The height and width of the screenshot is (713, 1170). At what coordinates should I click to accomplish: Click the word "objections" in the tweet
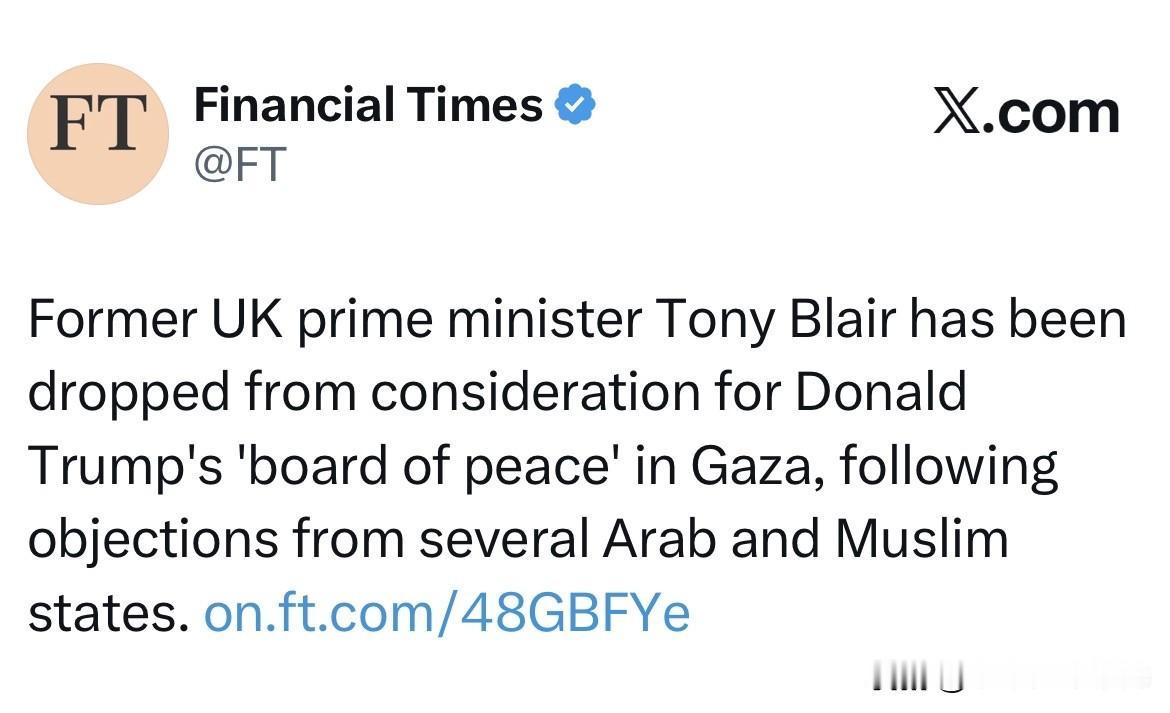tap(152, 540)
